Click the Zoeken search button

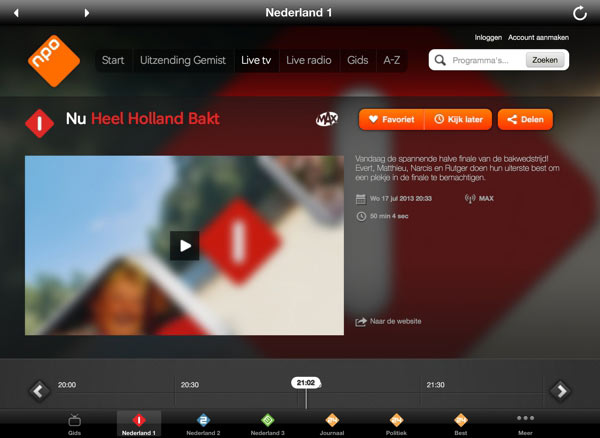pos(545,60)
